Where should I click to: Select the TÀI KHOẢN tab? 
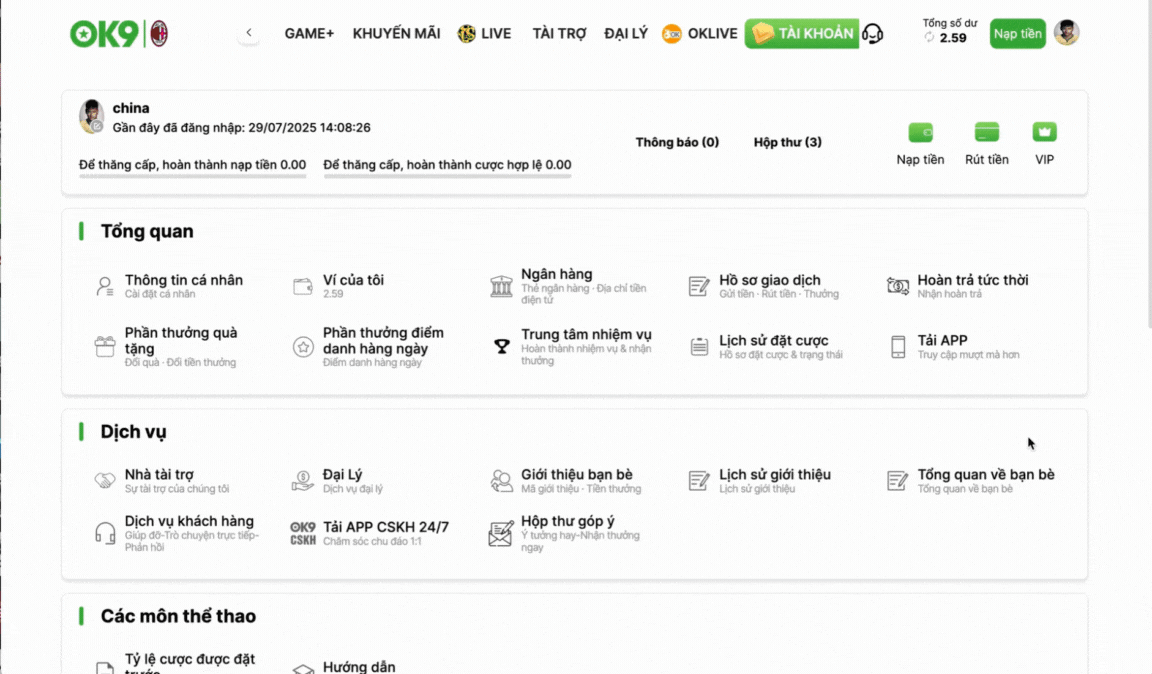802,33
